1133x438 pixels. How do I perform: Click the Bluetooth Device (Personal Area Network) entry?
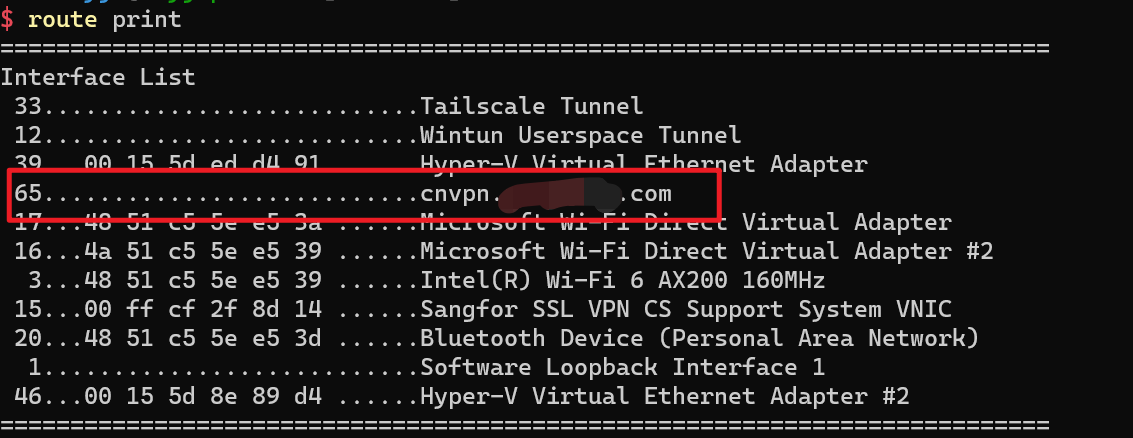click(x=699, y=338)
